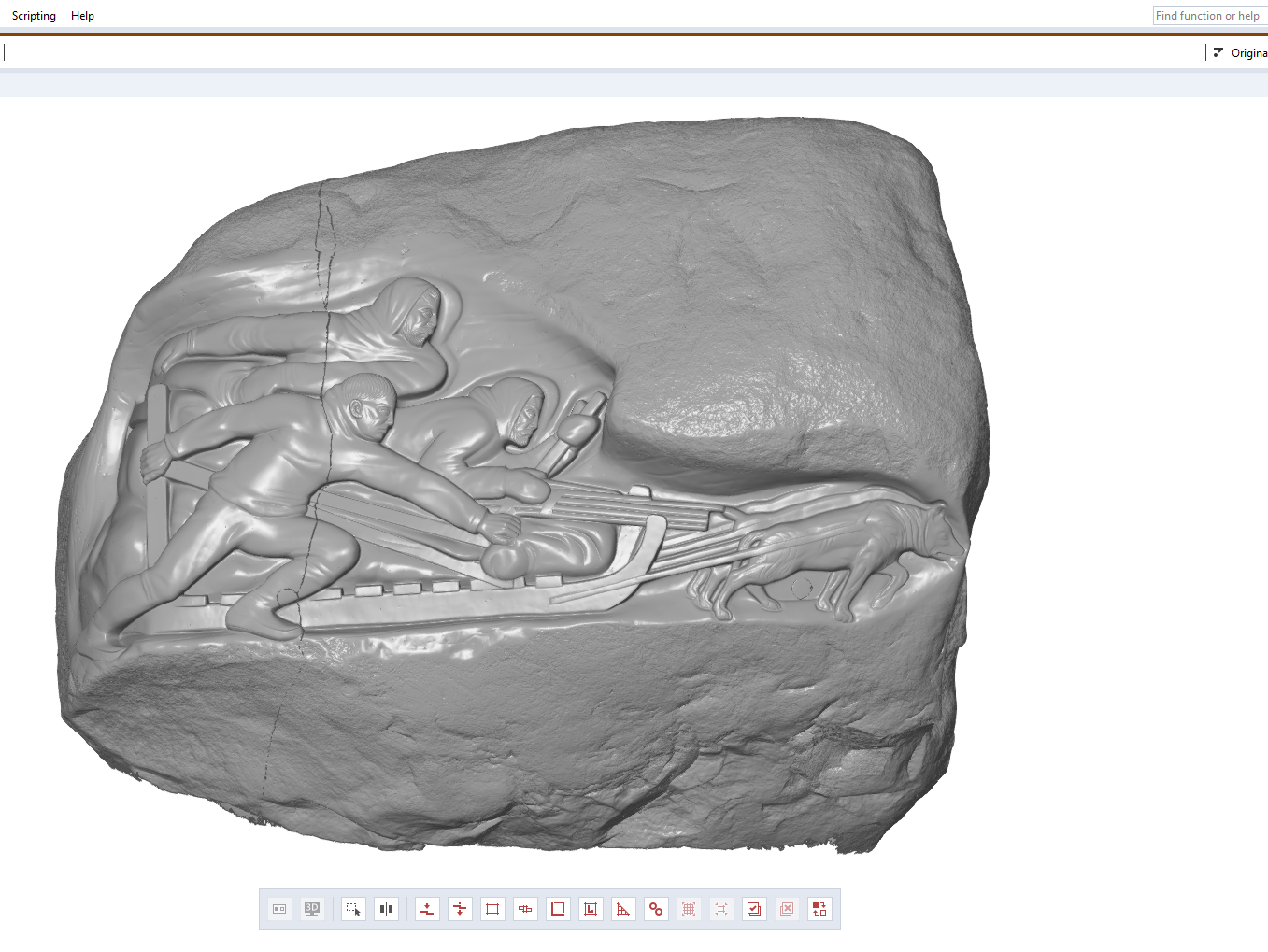
Task: Click the flat side-by-side view icon
Action: [x=279, y=909]
